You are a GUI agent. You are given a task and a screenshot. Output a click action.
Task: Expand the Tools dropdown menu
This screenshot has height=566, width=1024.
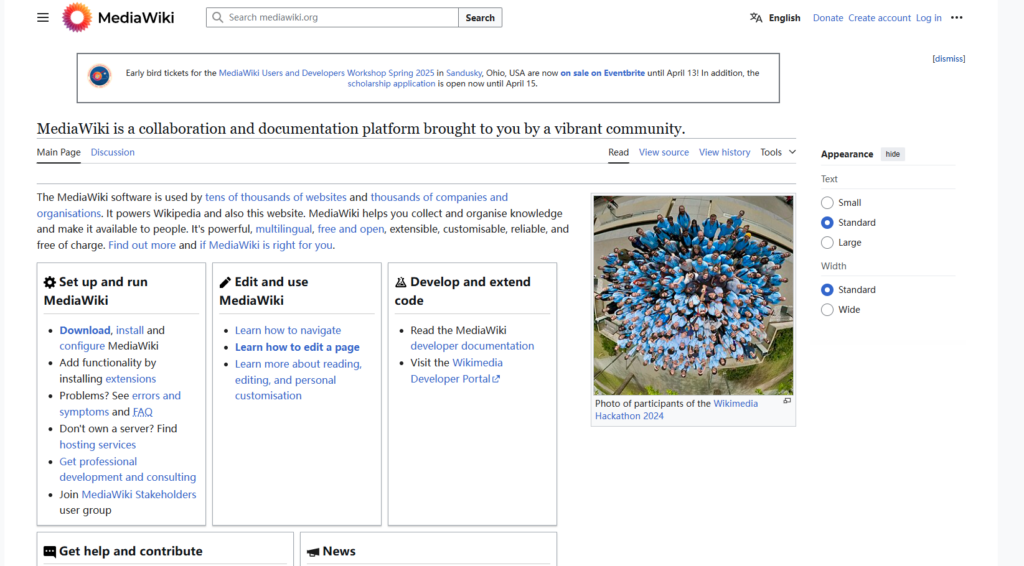pyautogui.click(x=778, y=152)
